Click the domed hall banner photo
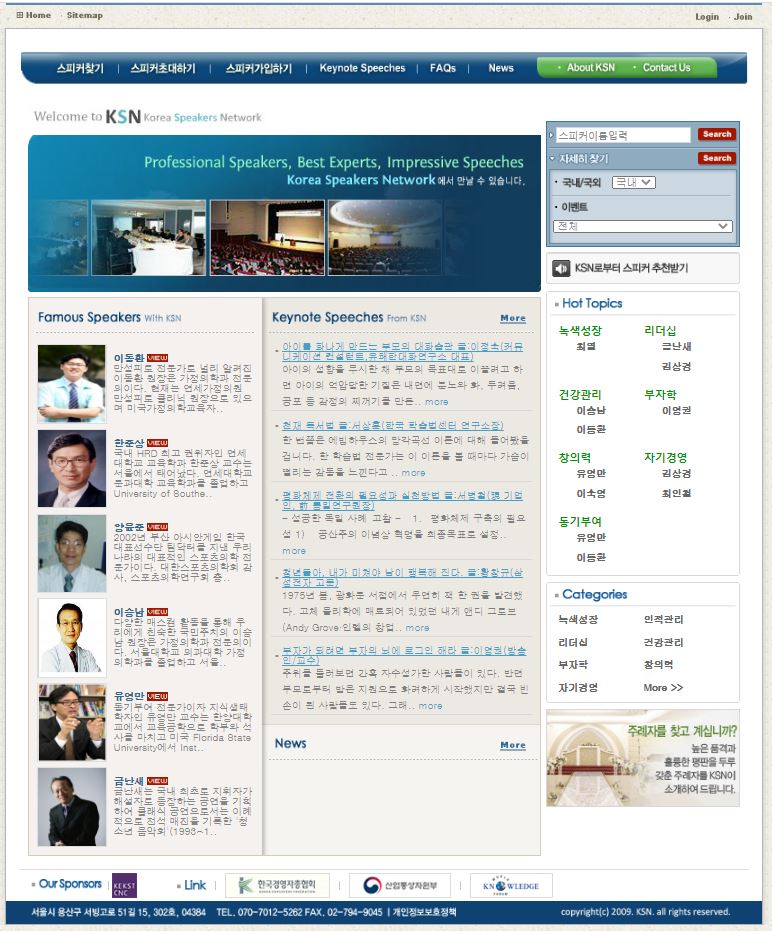This screenshot has width=772, height=931. [x=385, y=238]
